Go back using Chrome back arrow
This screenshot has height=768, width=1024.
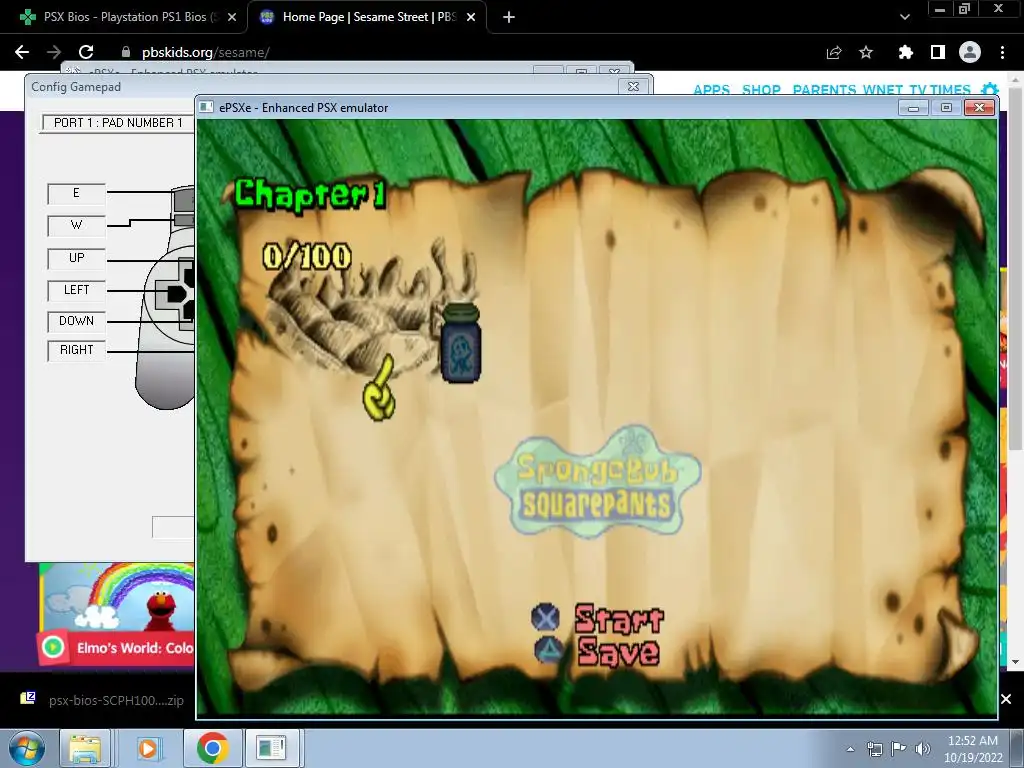(x=22, y=52)
